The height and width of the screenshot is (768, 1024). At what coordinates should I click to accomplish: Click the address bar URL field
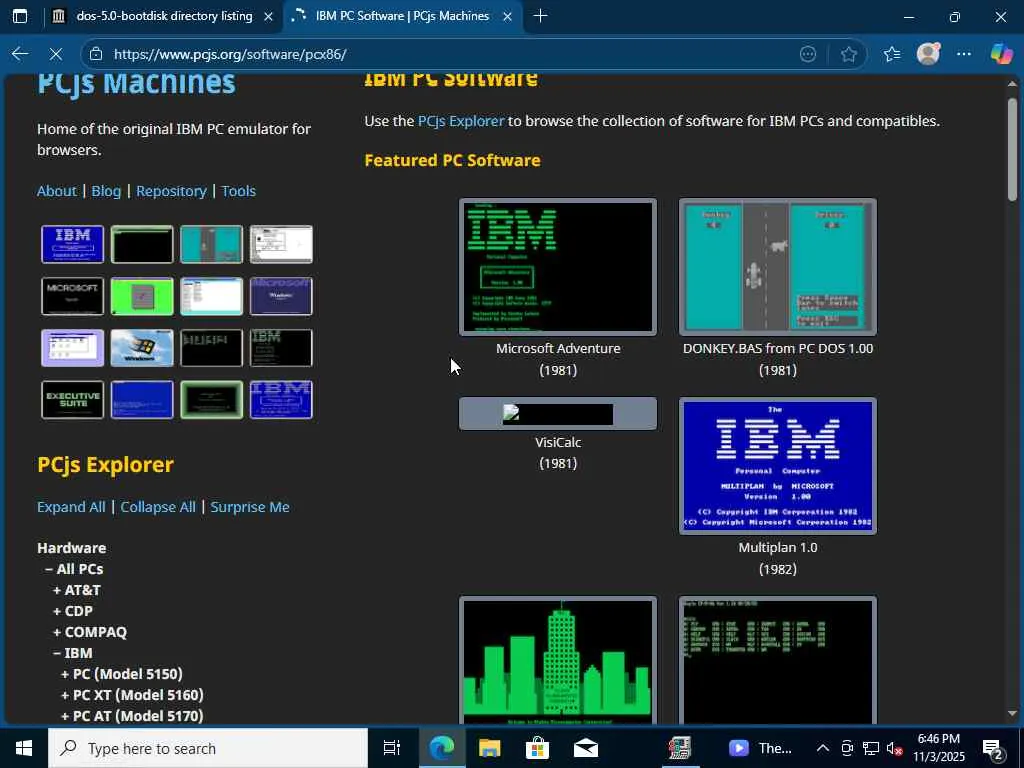[451, 54]
